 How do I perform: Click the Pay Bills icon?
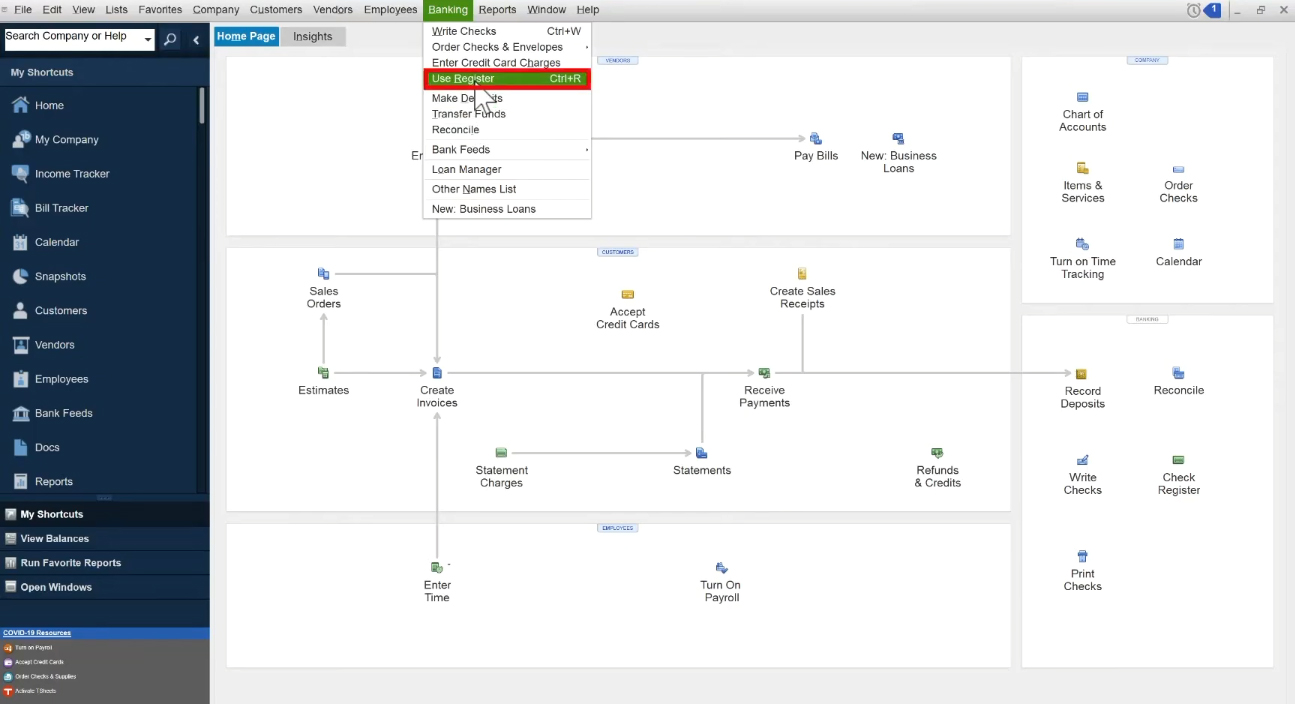(815, 139)
